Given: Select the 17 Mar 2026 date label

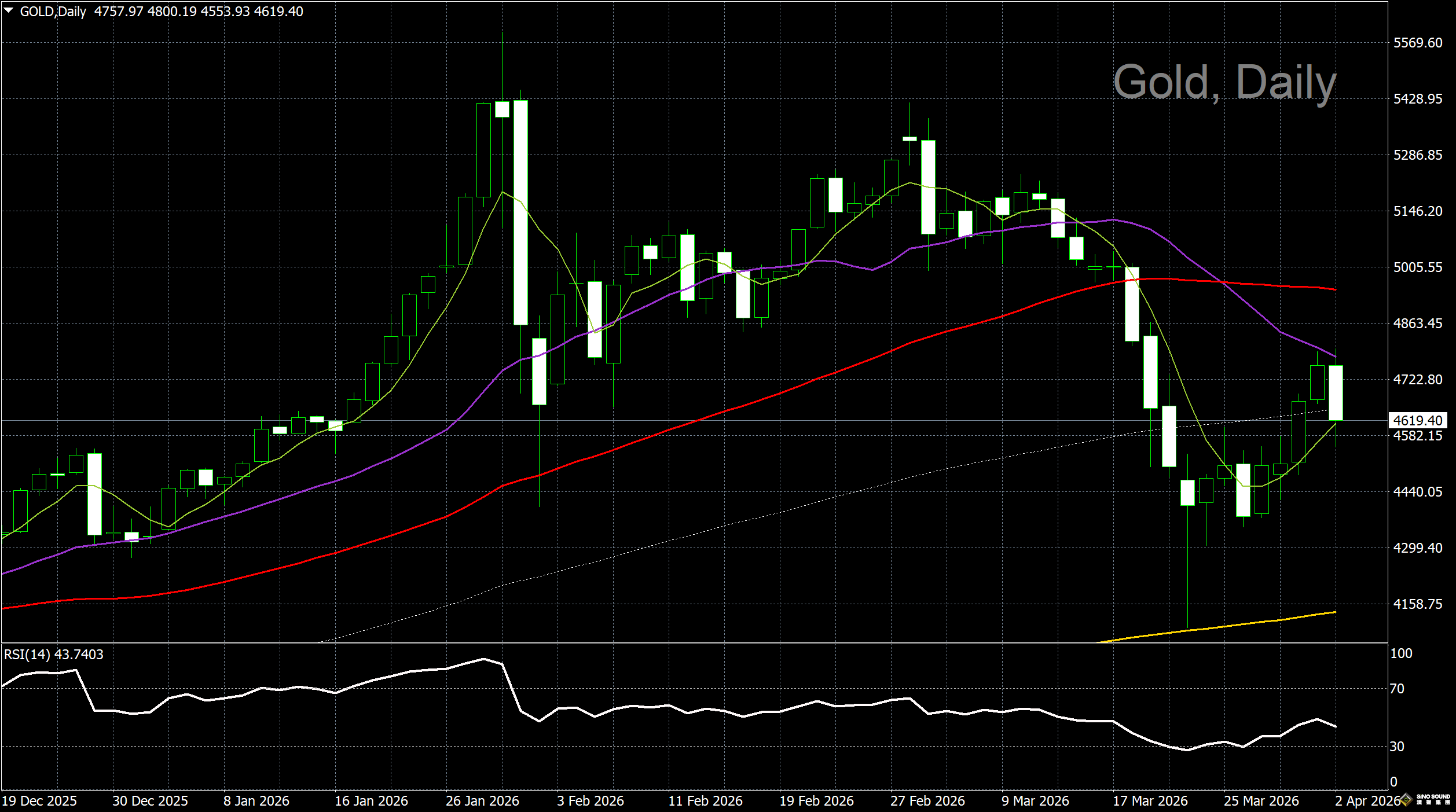Looking at the screenshot, I should tap(1150, 801).
